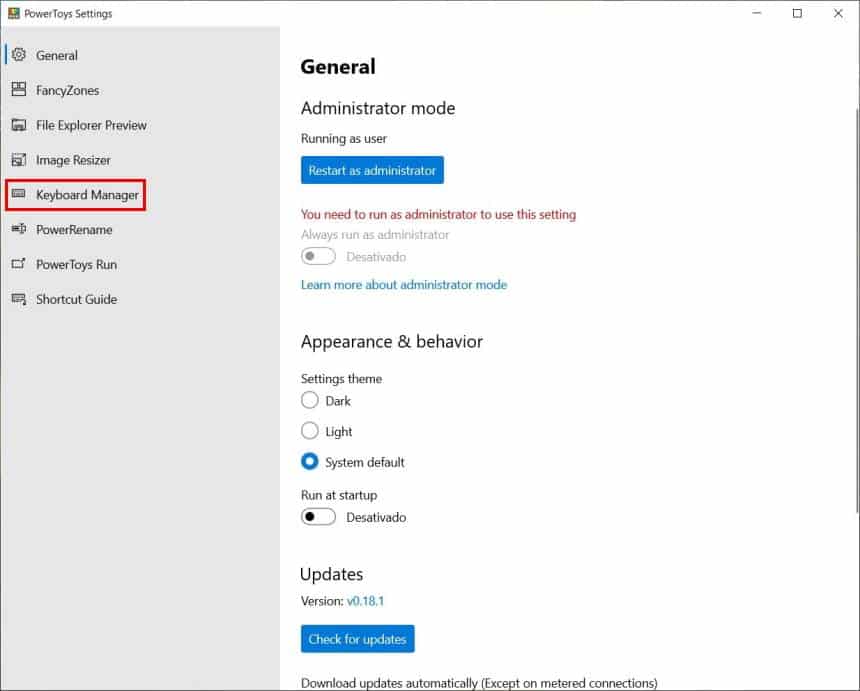
Task: Open the Shortcut Guide page
Action: click(x=76, y=299)
